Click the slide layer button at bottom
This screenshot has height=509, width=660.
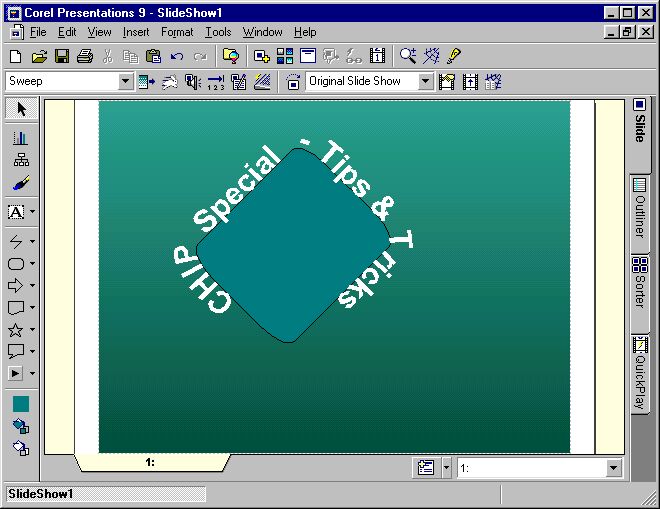(426, 467)
